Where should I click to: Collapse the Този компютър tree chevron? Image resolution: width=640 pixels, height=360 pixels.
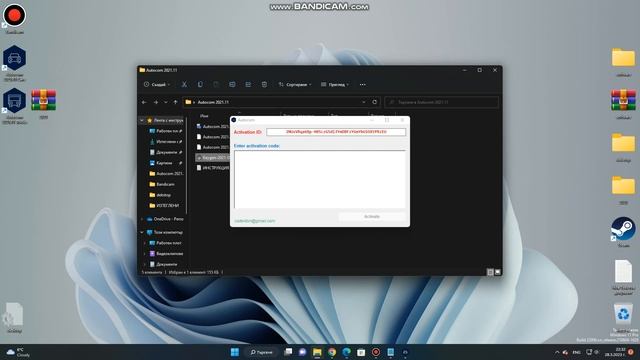142,232
